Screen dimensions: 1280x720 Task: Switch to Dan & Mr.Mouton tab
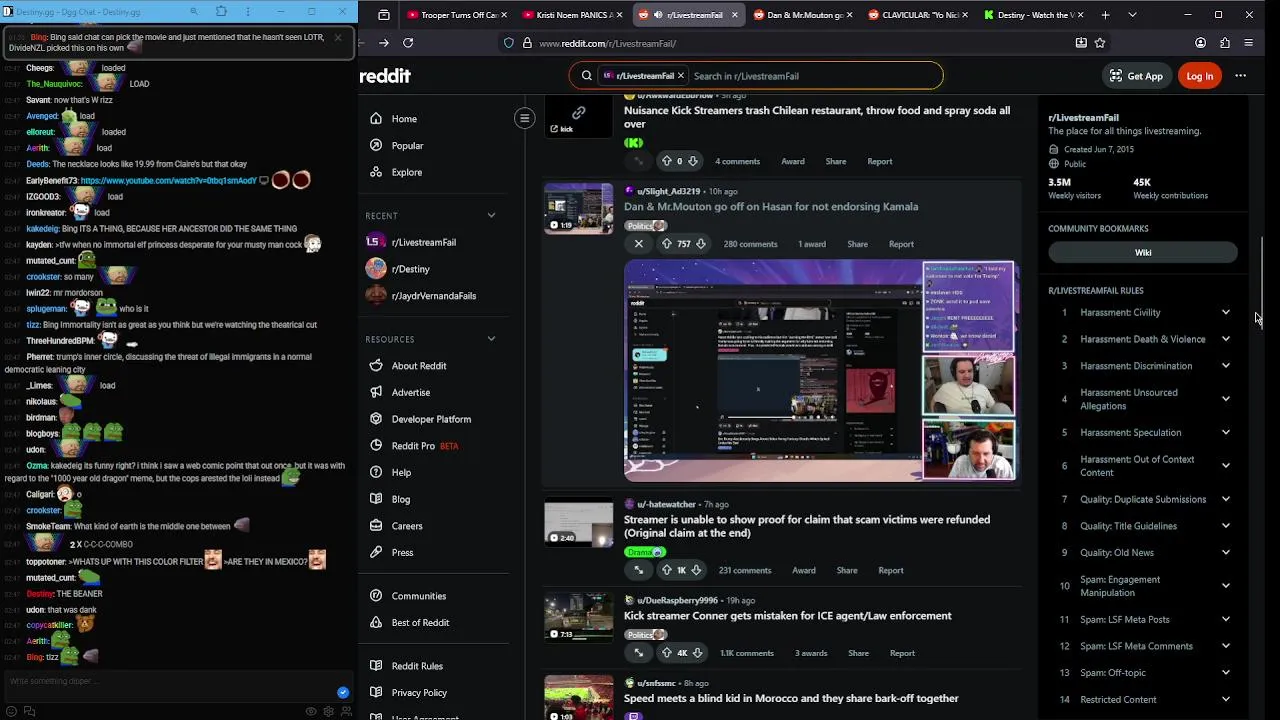(803, 15)
